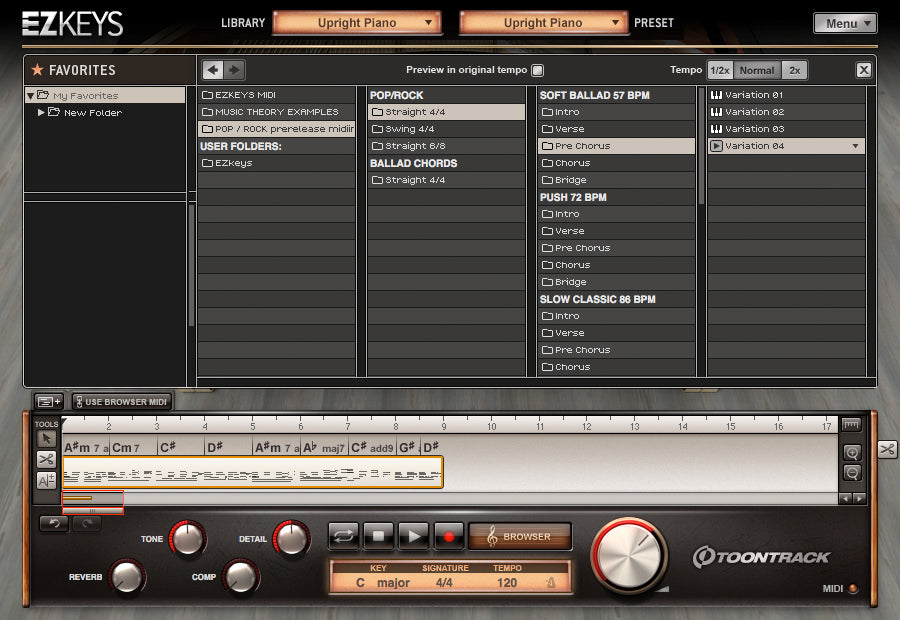Open the Library Upright Piano dropdown
900x620 pixels.
pyautogui.click(x=357, y=22)
